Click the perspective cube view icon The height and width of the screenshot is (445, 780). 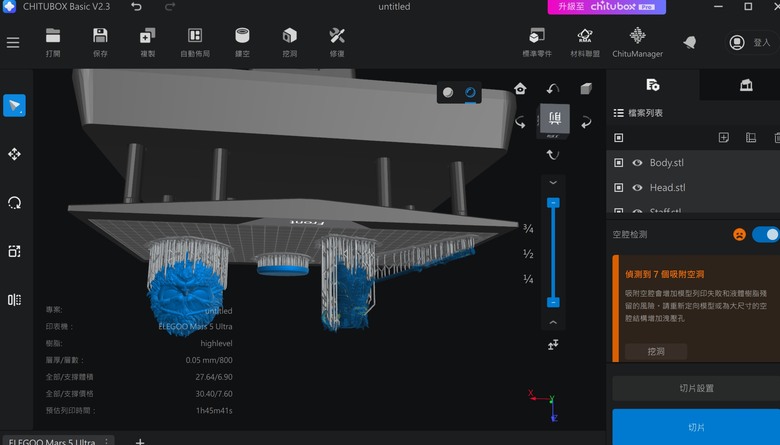click(x=586, y=89)
